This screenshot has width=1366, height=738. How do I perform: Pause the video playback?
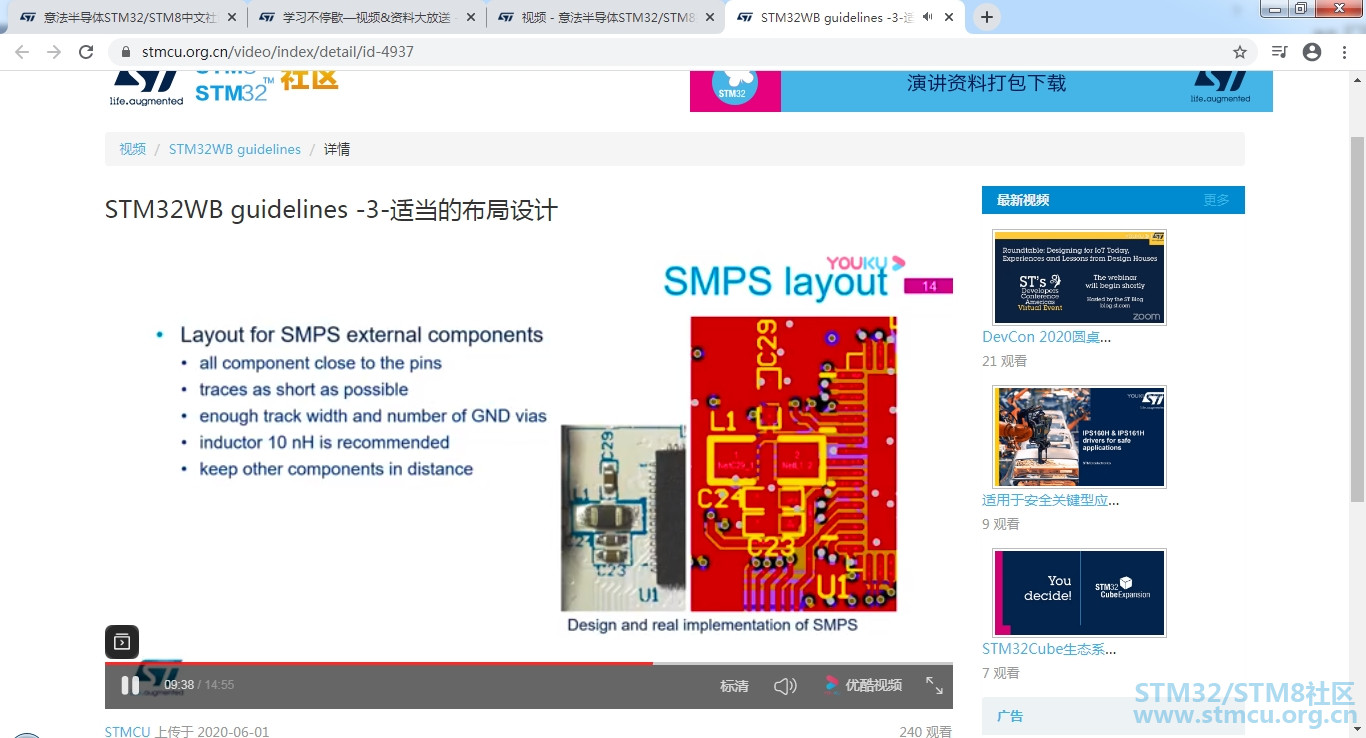[130, 685]
